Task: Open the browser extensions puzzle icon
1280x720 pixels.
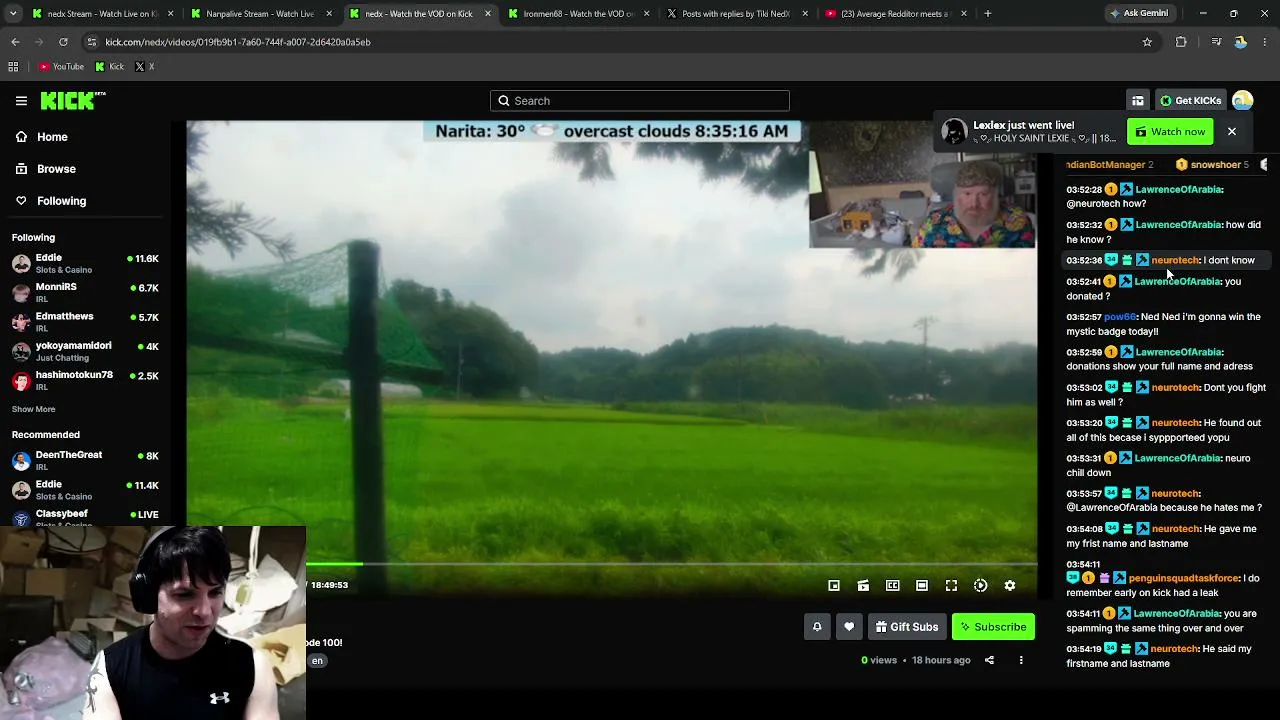Action: (1181, 42)
